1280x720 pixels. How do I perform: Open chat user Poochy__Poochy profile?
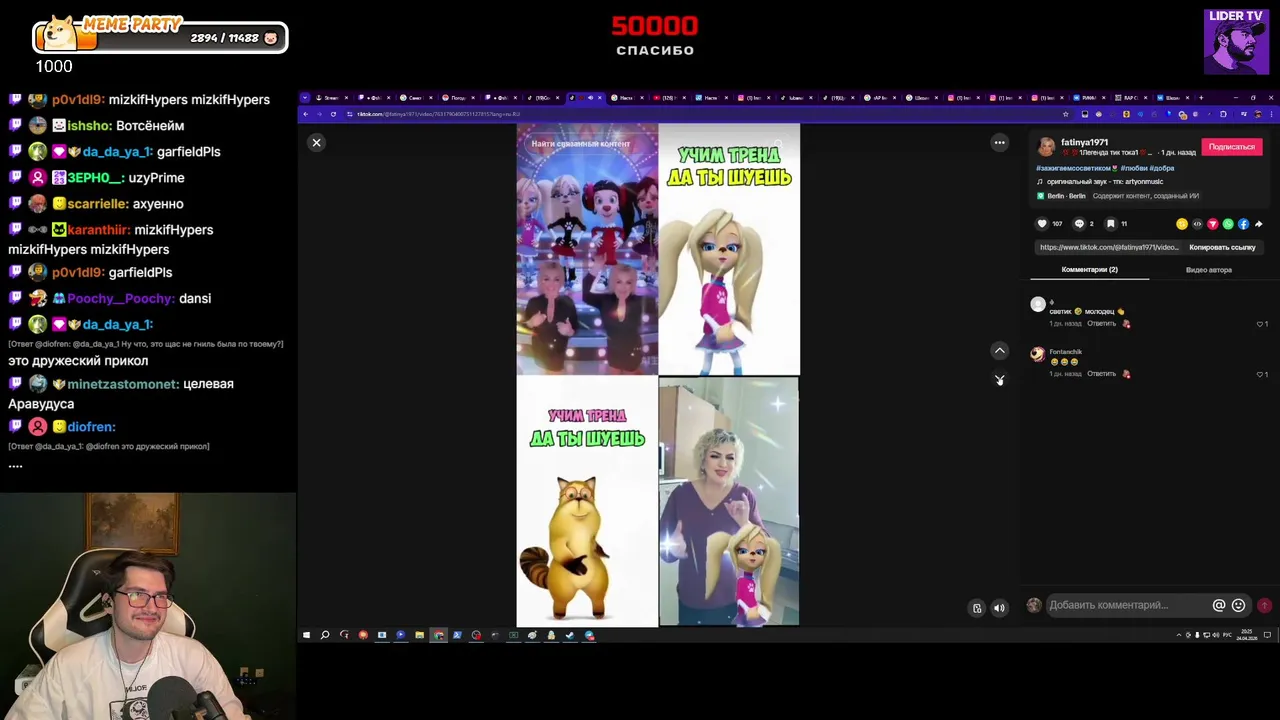coord(120,299)
